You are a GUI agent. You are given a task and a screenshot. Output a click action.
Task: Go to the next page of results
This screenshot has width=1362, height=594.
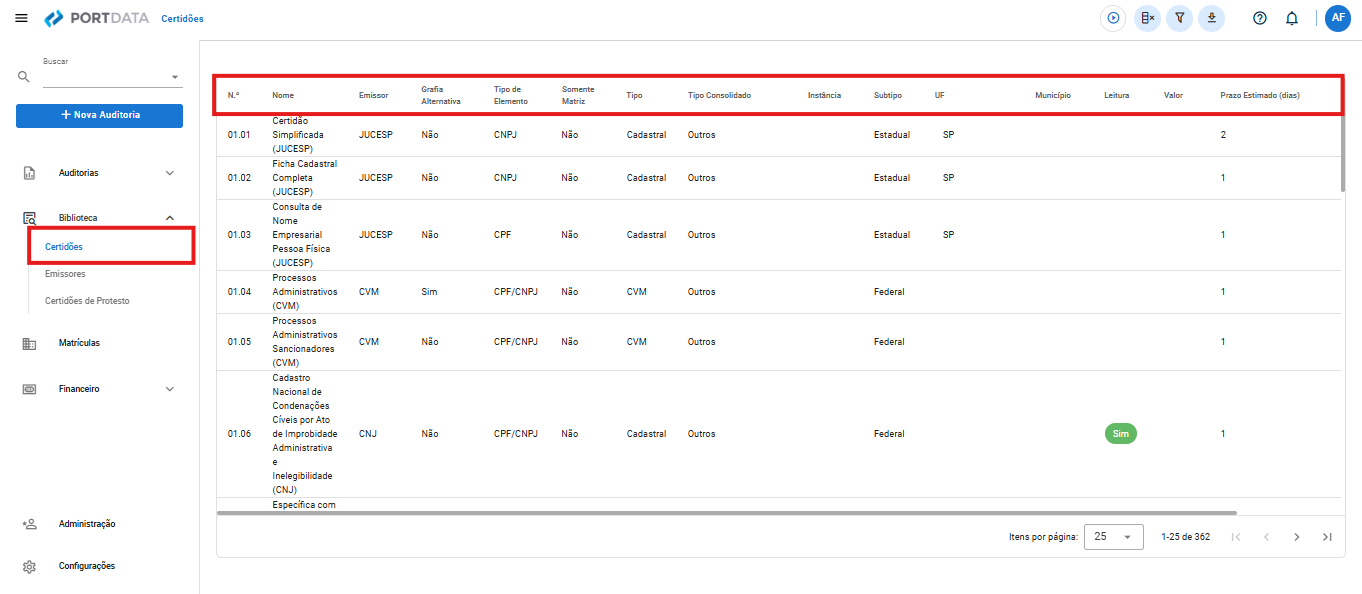1297,537
